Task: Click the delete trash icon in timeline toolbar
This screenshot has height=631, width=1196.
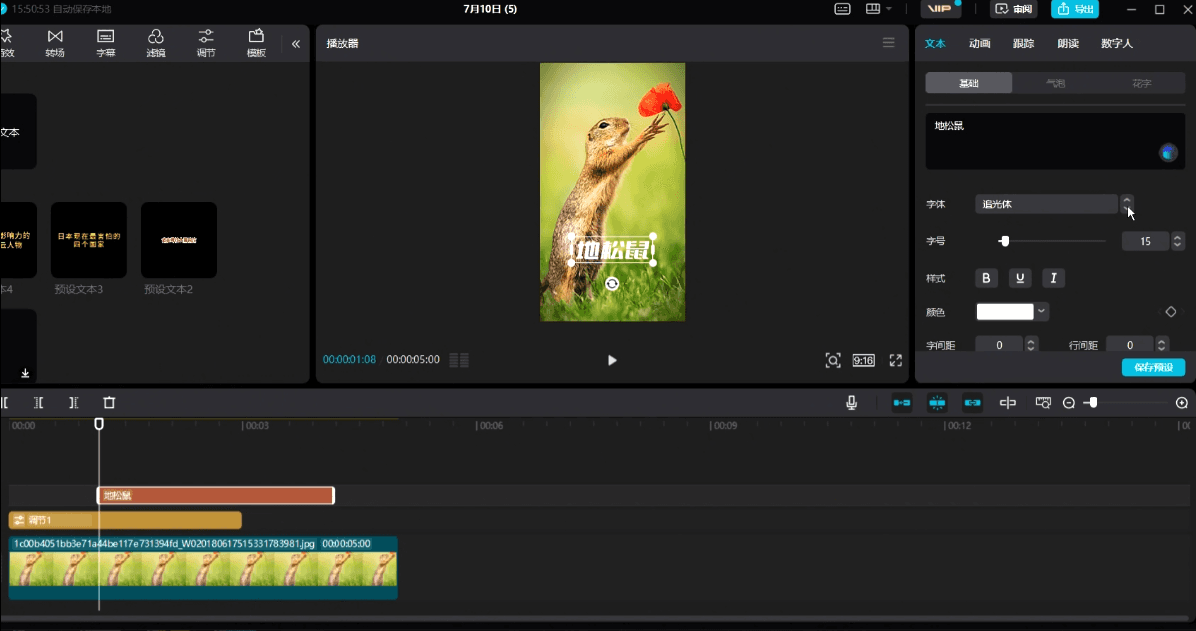Action: 109,403
